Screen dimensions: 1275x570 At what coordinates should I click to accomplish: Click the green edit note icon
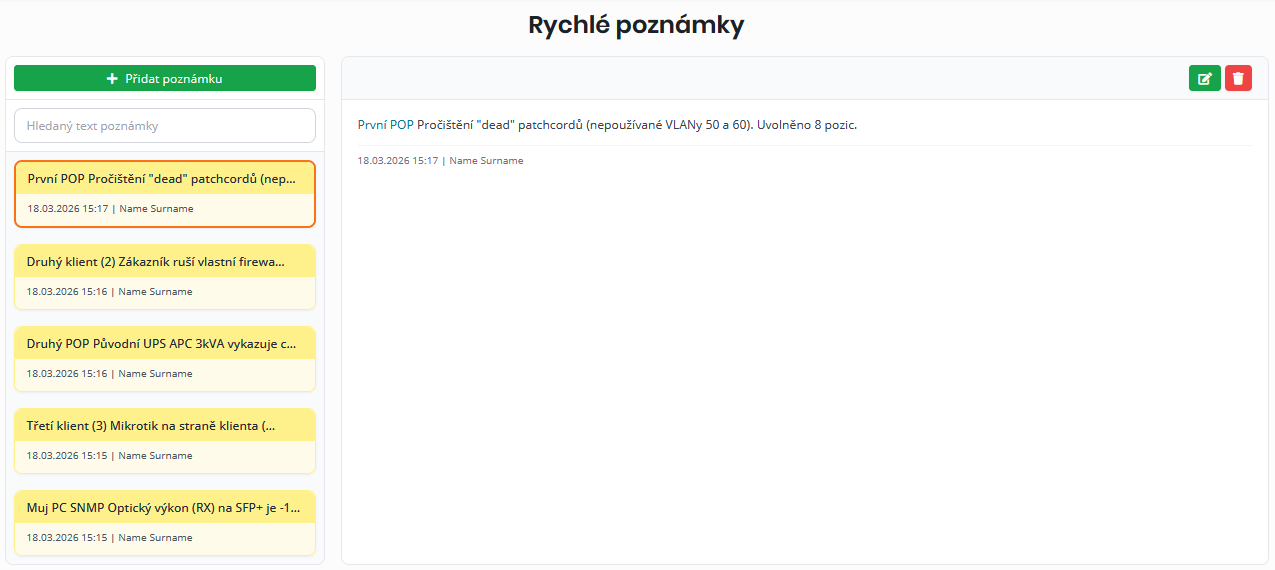(x=1204, y=78)
